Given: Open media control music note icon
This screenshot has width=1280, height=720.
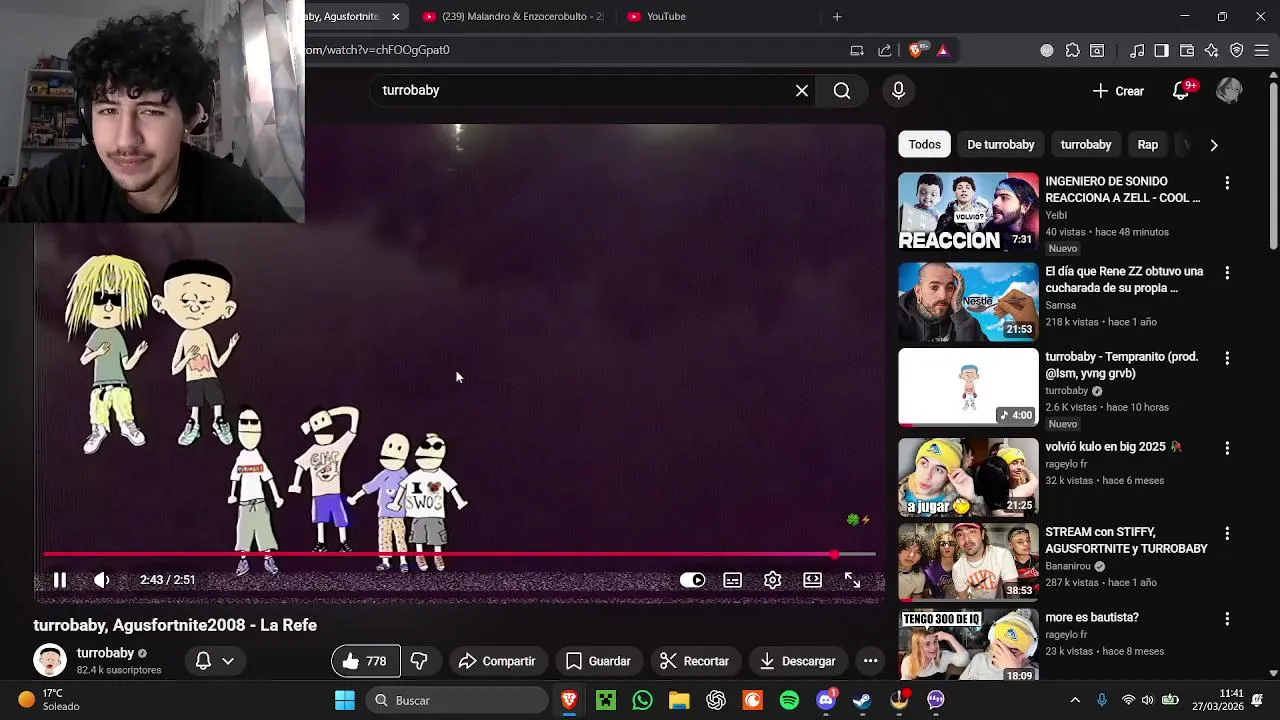Looking at the screenshot, I should point(1137,50).
